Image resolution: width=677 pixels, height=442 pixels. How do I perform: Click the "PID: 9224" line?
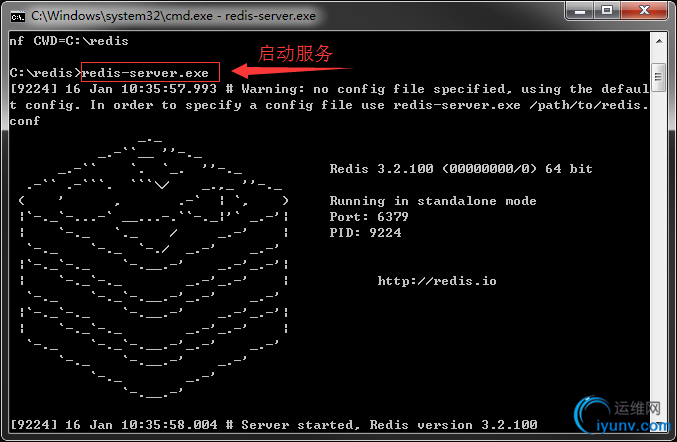365,233
